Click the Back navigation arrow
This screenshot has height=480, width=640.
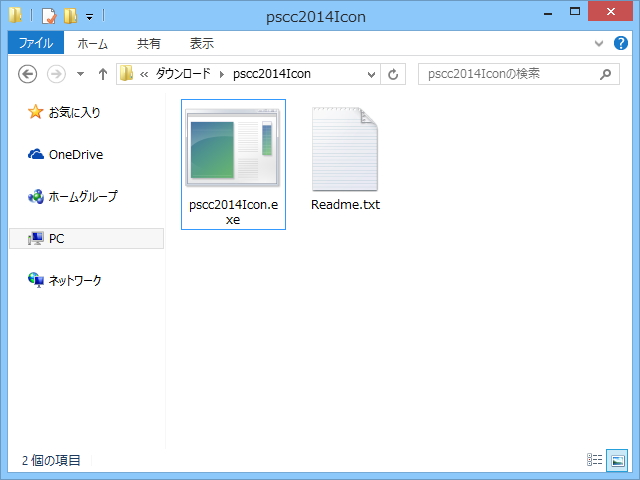click(x=28, y=74)
